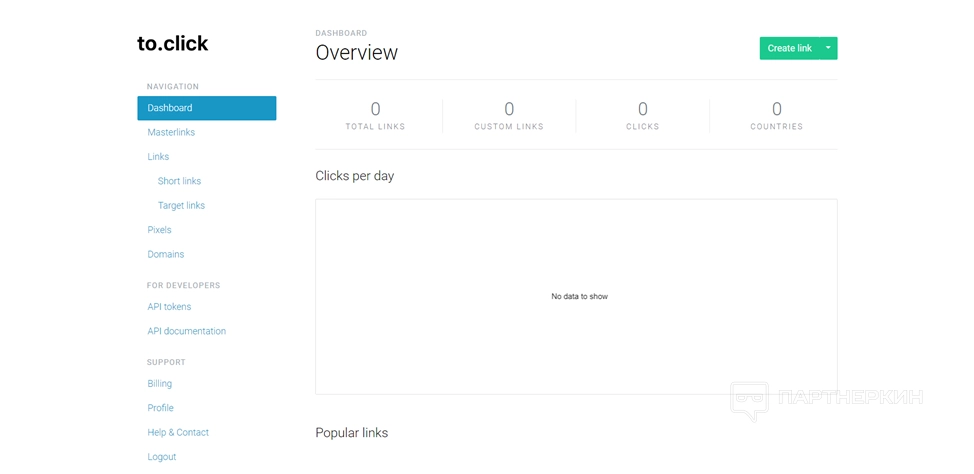Click the NAVIGATION section label
The width and height of the screenshot is (974, 474).
(173, 86)
